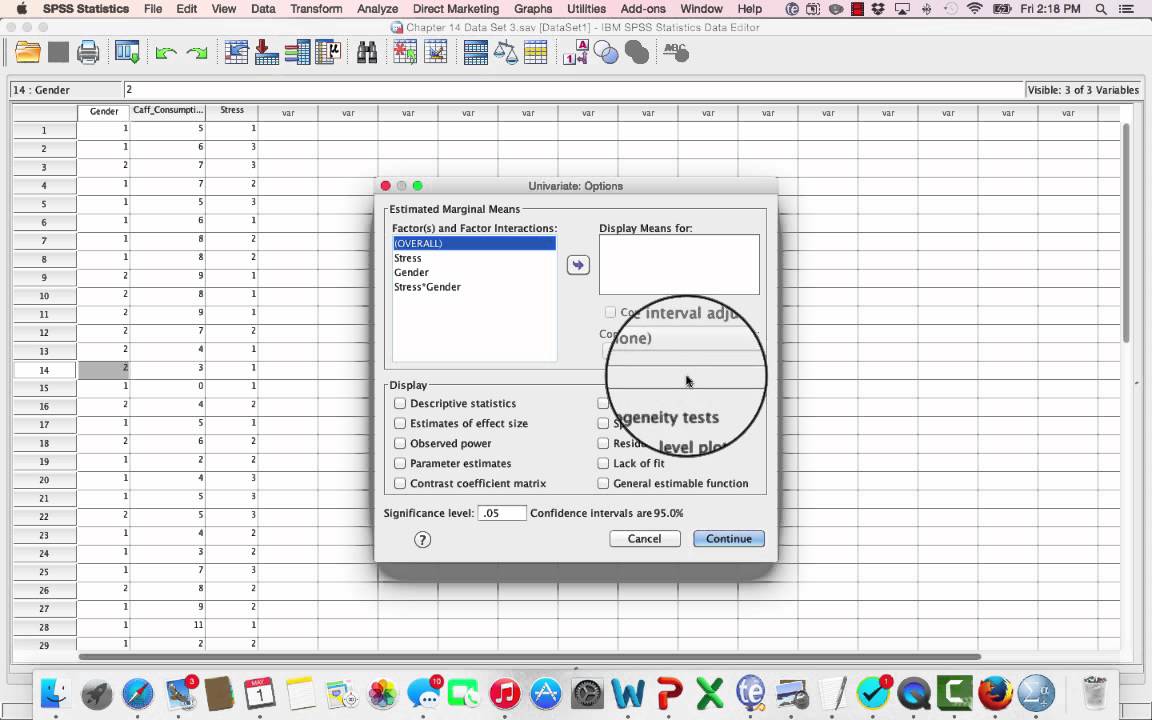
Task: Click the Display Means for list box
Action: (x=679, y=265)
